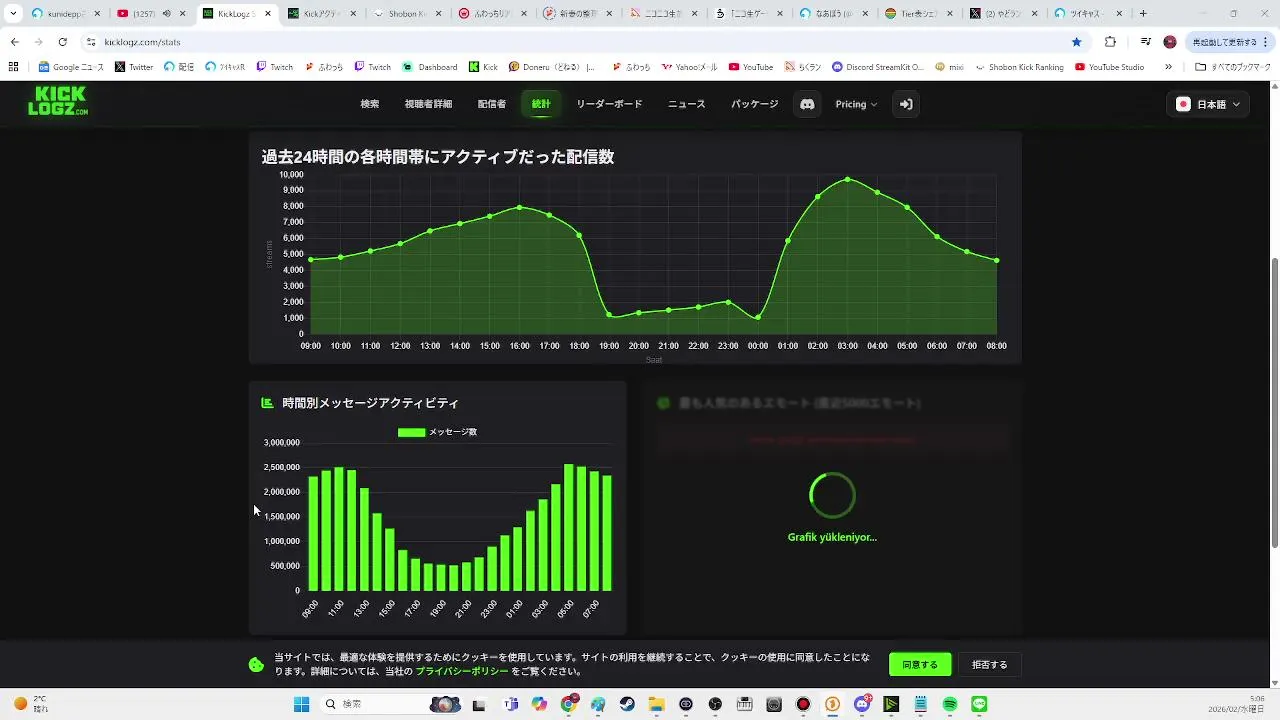This screenshot has width=1280, height=720.
Task: Open Discord from the taskbar
Action: 862,704
